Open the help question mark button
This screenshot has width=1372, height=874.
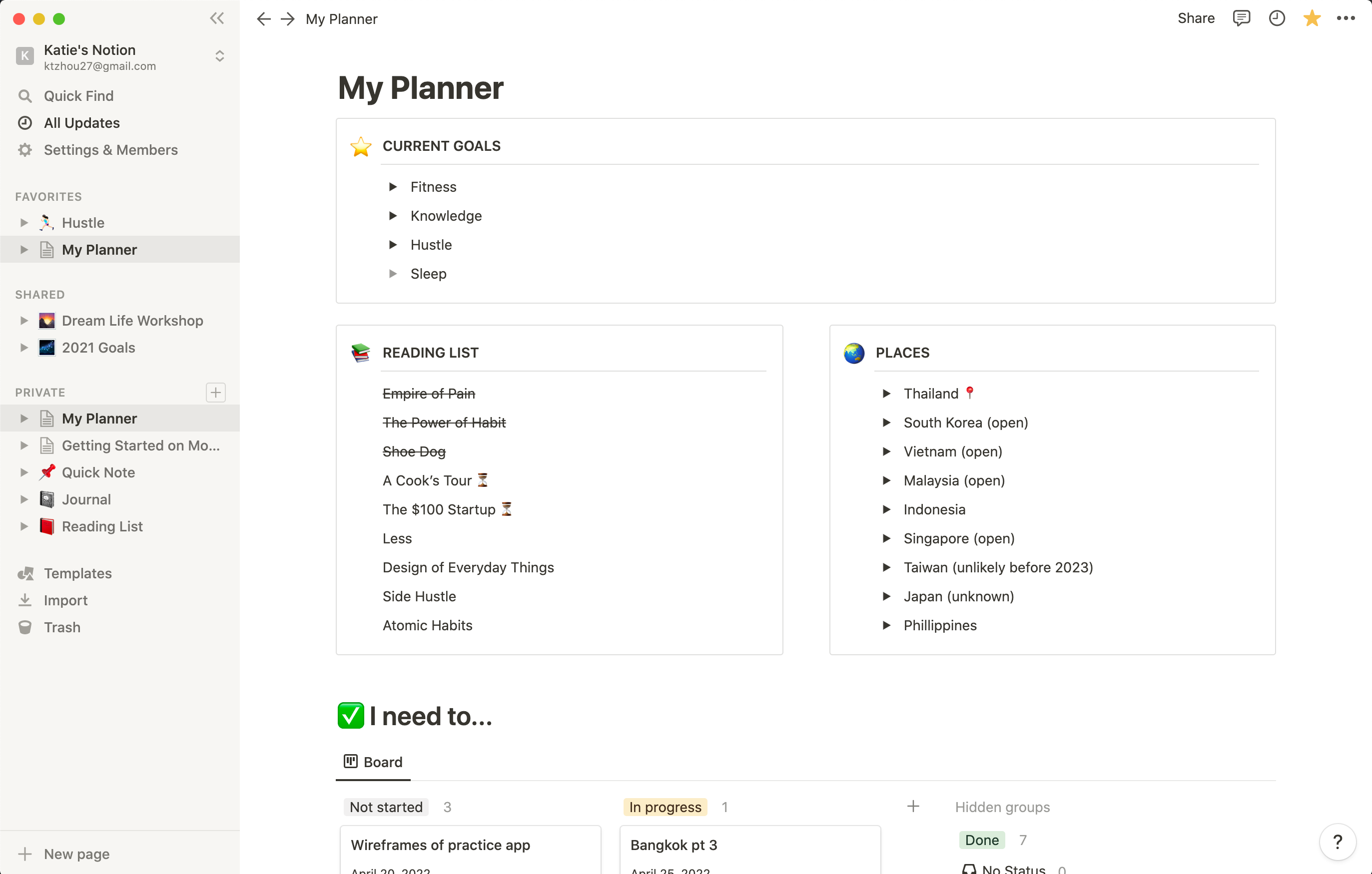pos(1337,841)
